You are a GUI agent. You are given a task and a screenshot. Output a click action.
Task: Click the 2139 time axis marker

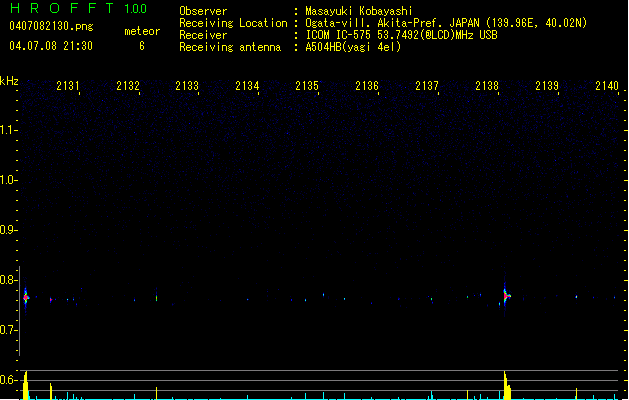pos(547,86)
